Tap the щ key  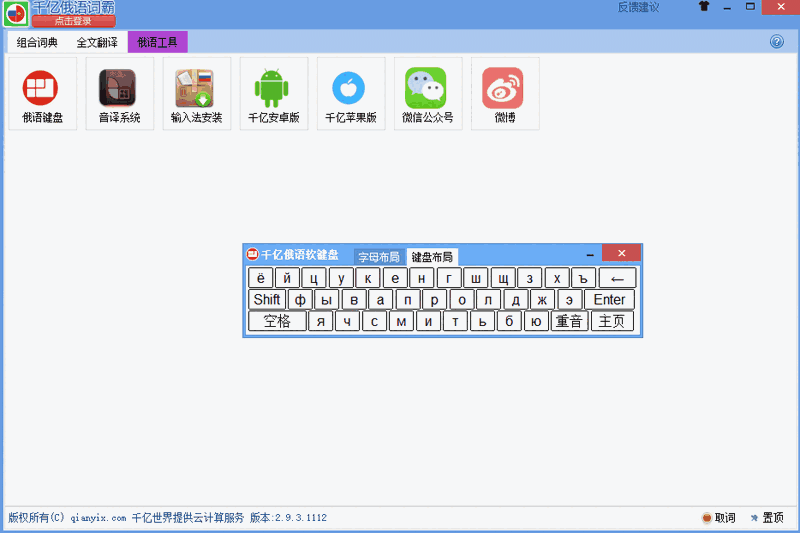tap(503, 278)
